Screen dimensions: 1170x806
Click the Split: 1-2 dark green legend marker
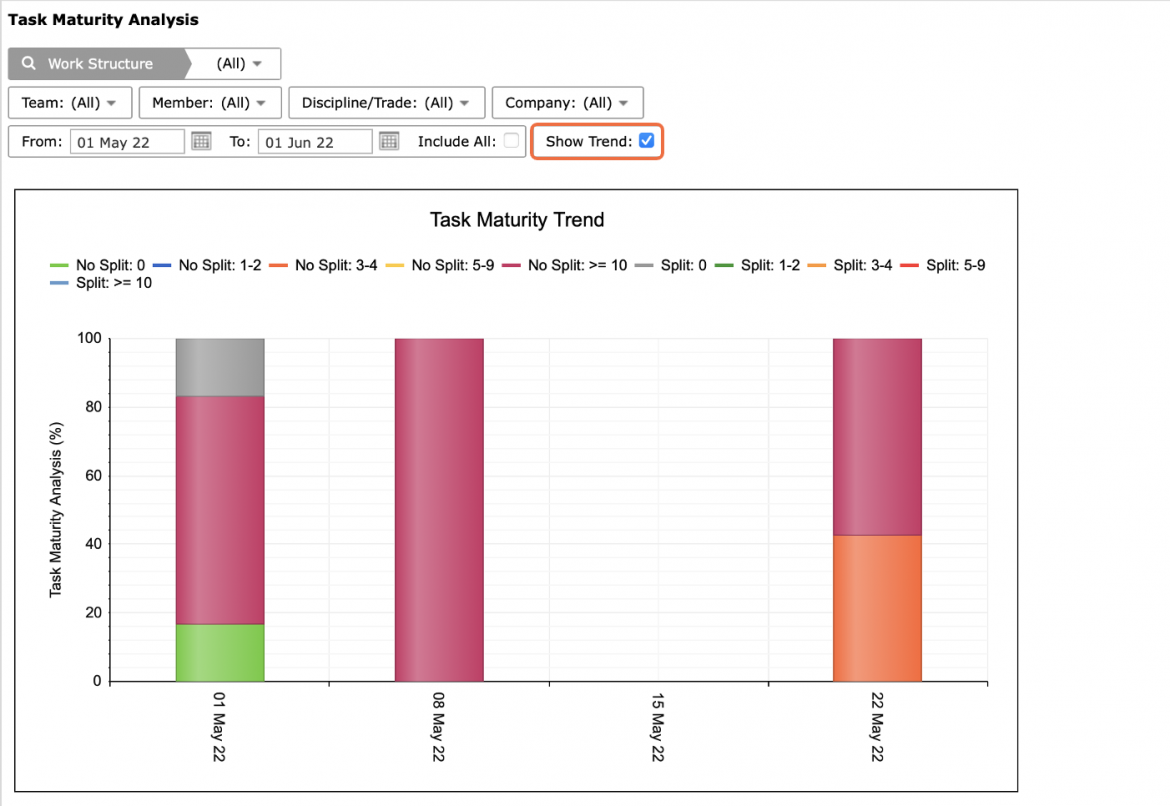click(x=724, y=266)
